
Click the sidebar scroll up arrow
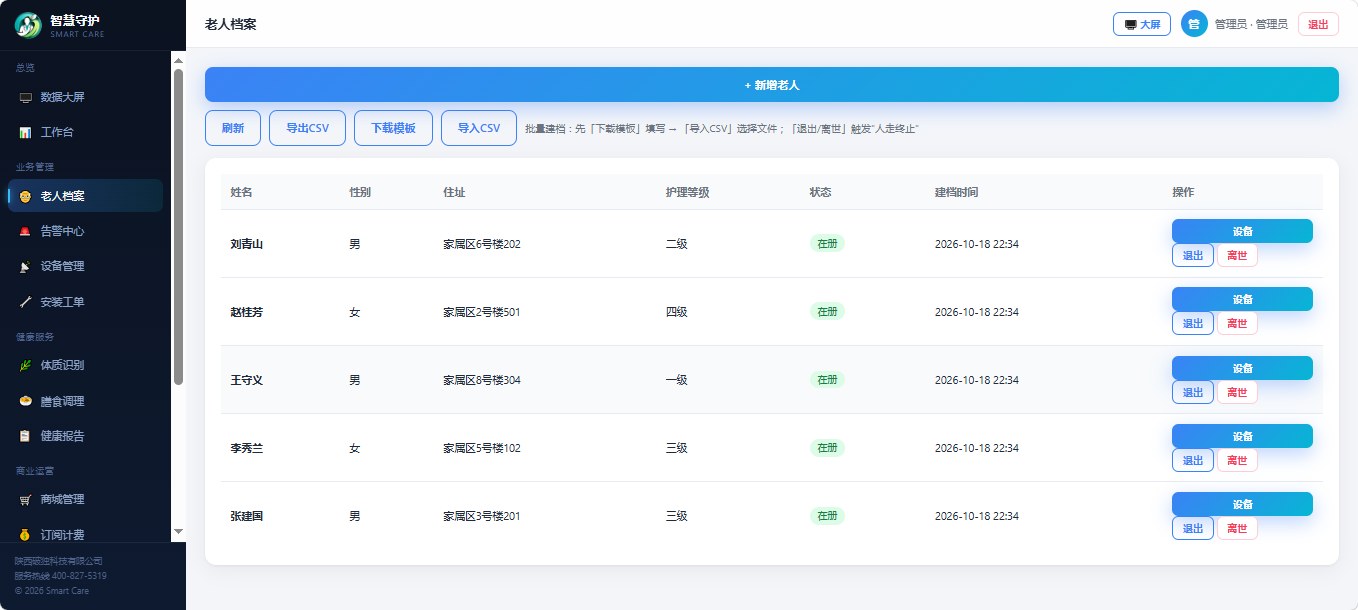178,58
